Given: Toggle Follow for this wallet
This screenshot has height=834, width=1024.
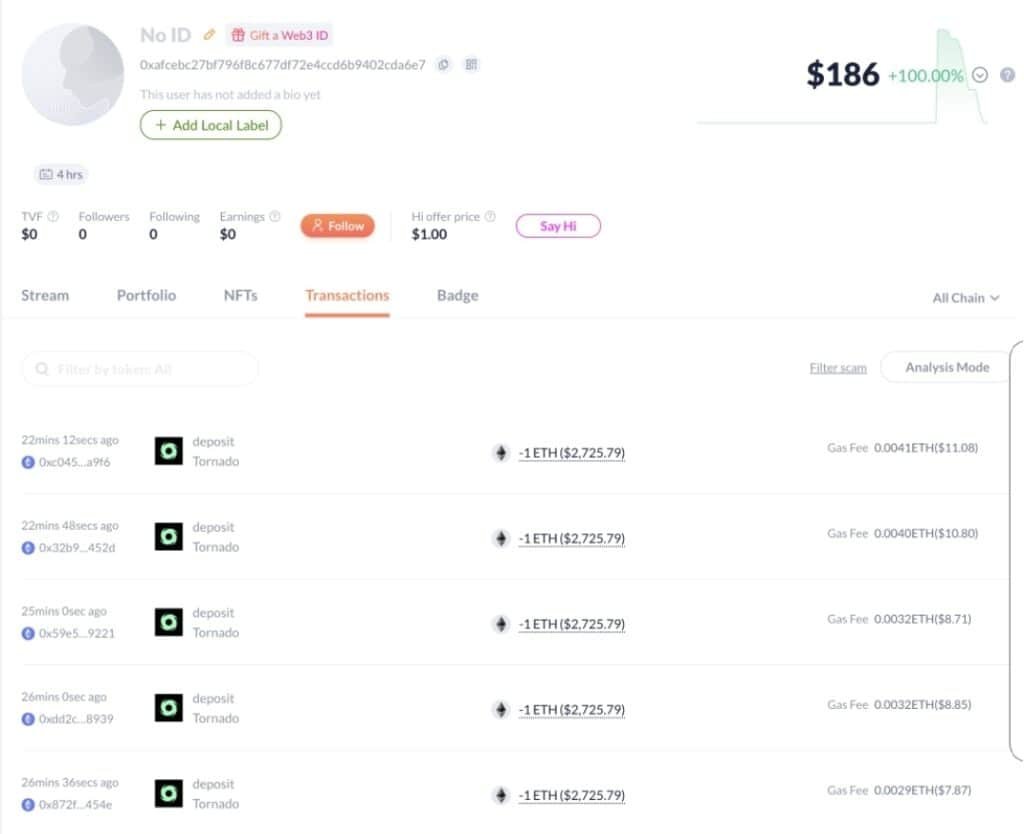Looking at the screenshot, I should [336, 226].
